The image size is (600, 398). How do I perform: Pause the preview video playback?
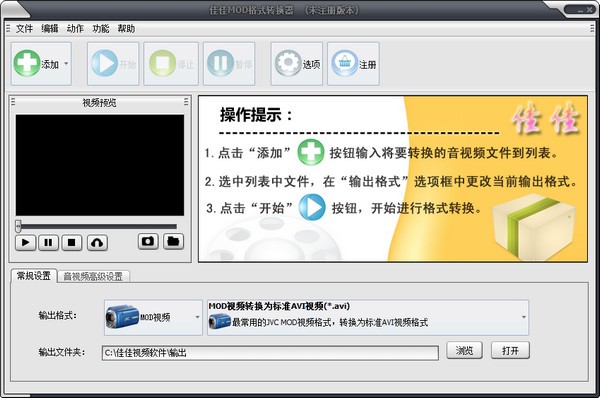click(x=49, y=243)
